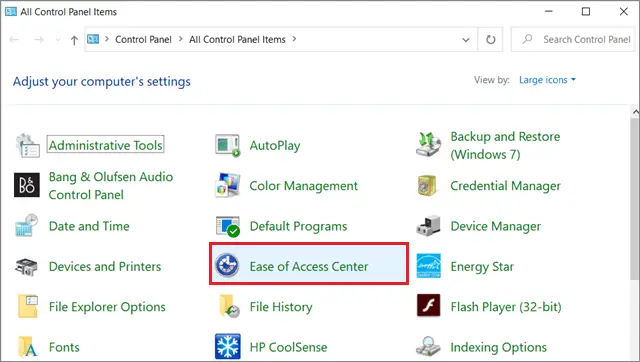Go forward to next page
640x362 pixels.
pos(39,40)
